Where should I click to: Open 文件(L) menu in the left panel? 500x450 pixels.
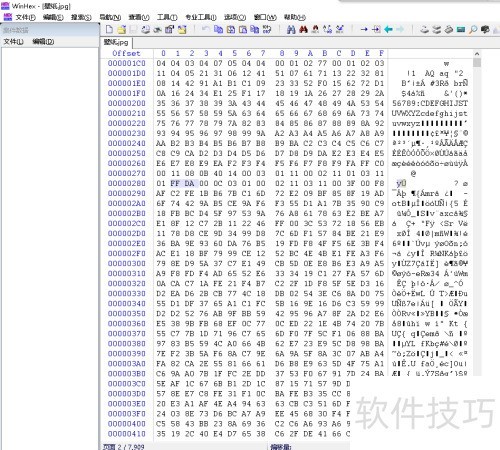click(x=13, y=42)
